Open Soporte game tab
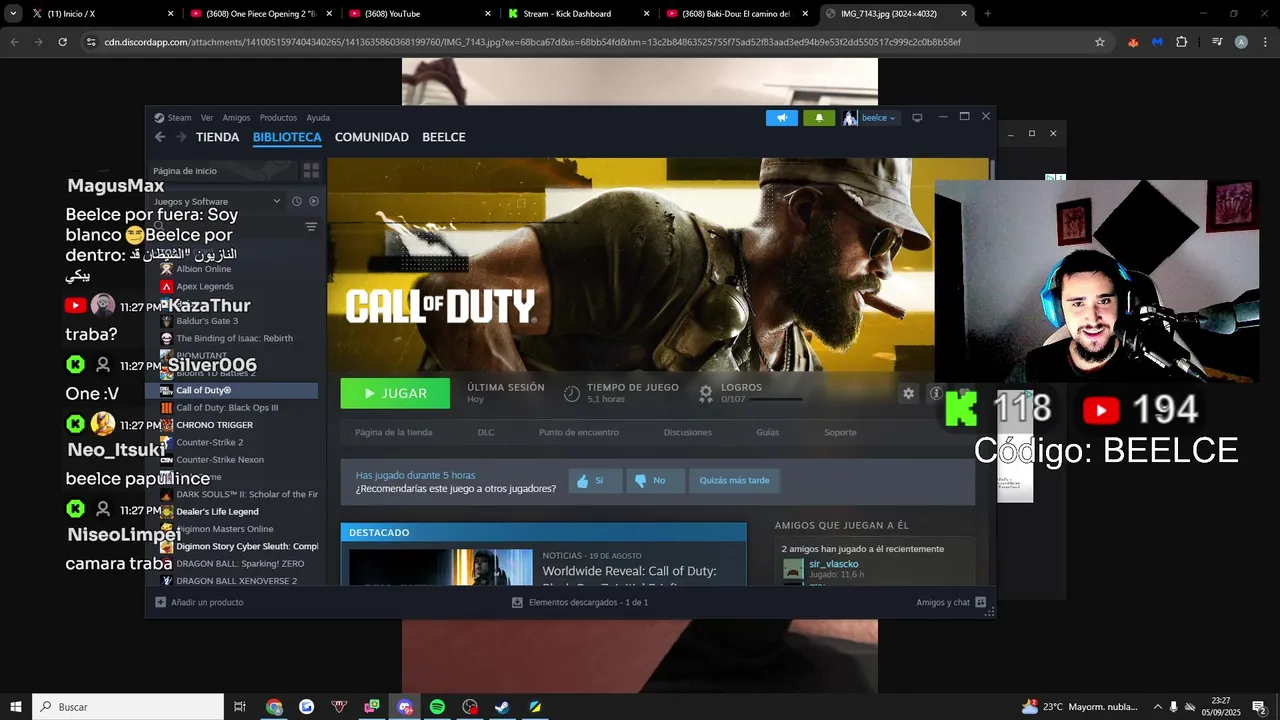1280x720 pixels. point(840,432)
